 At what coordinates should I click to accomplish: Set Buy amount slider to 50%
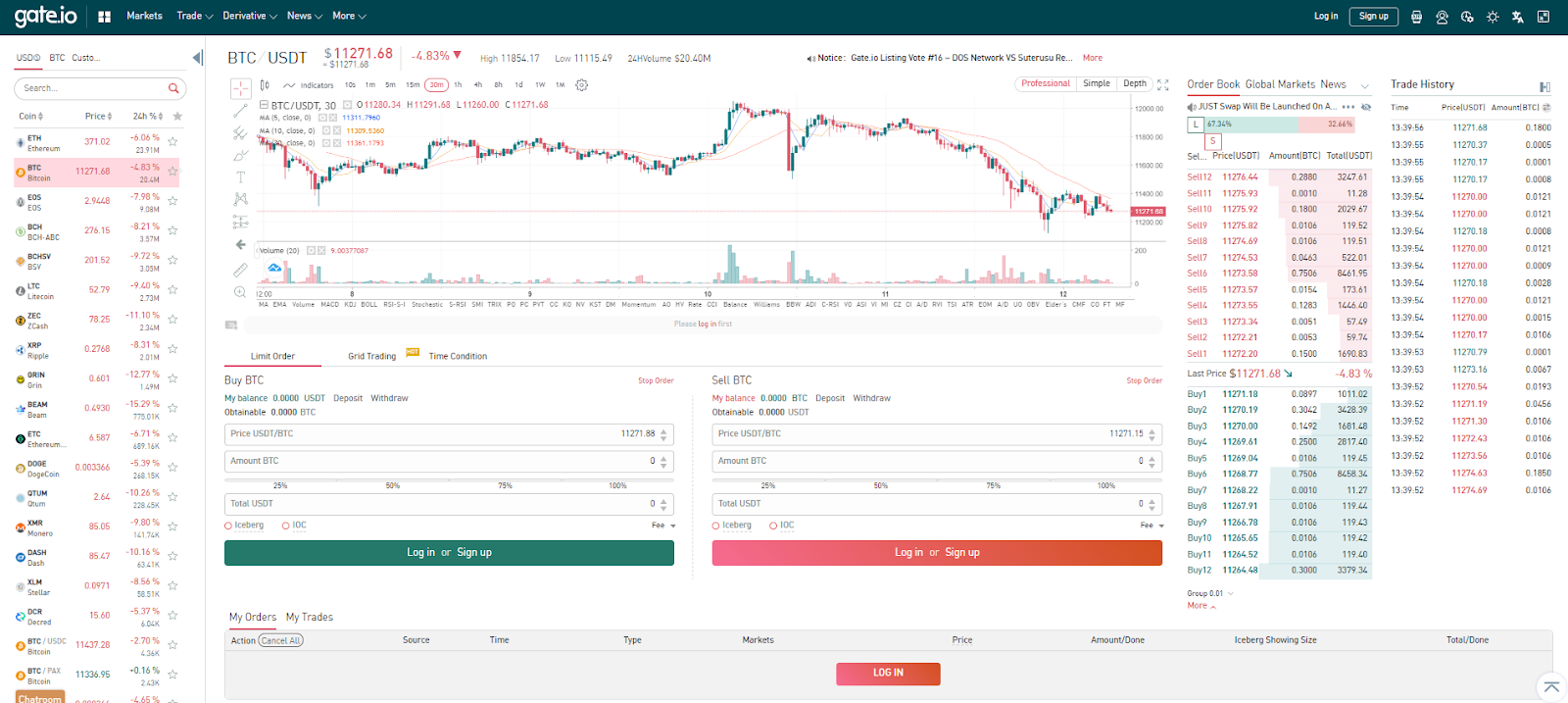tap(393, 485)
